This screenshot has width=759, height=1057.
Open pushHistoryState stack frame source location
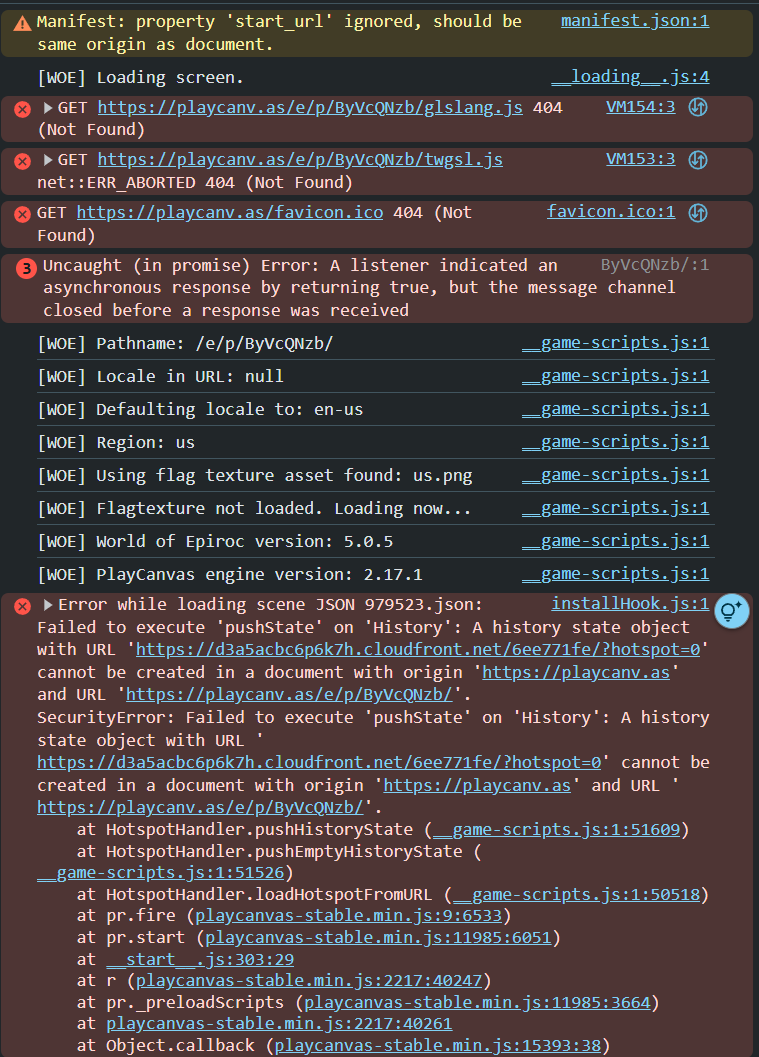point(556,829)
